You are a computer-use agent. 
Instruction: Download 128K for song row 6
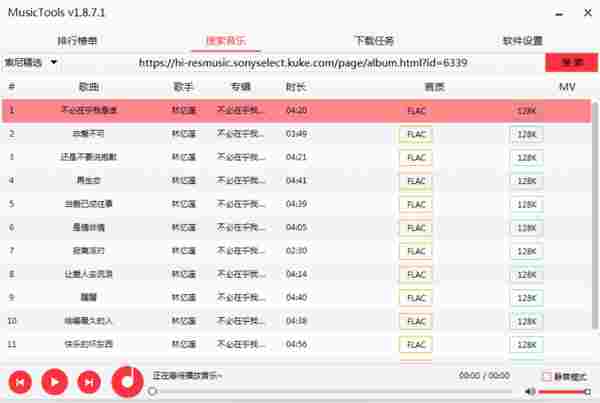click(527, 228)
